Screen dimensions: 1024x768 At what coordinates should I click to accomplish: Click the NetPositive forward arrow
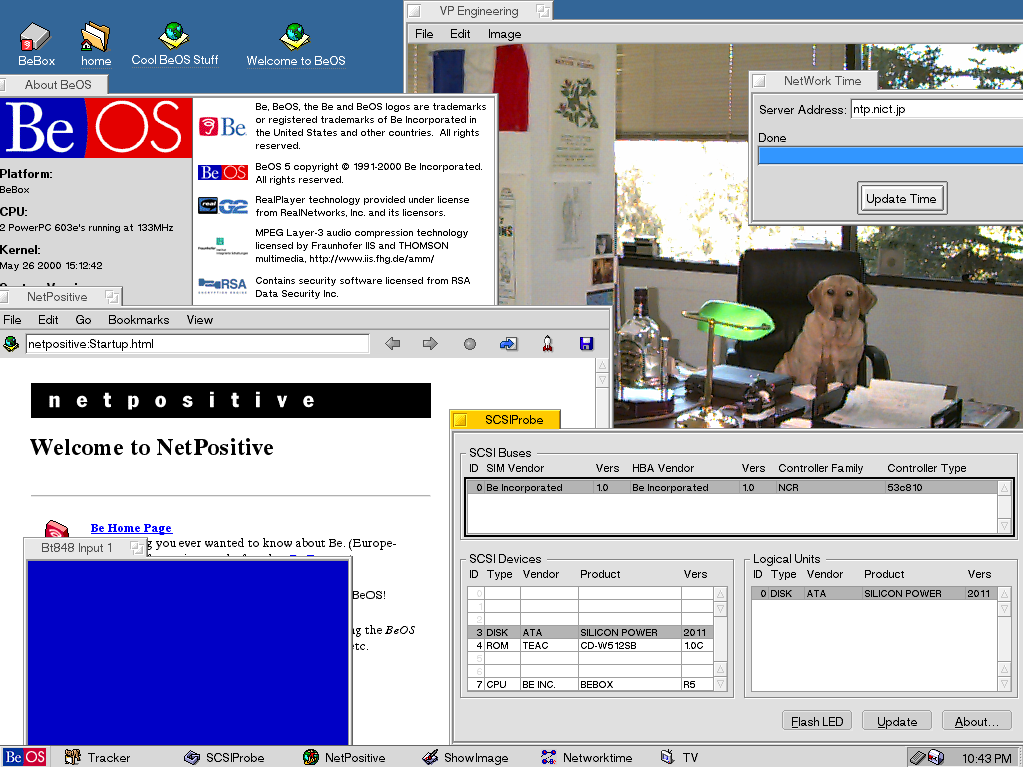430,344
